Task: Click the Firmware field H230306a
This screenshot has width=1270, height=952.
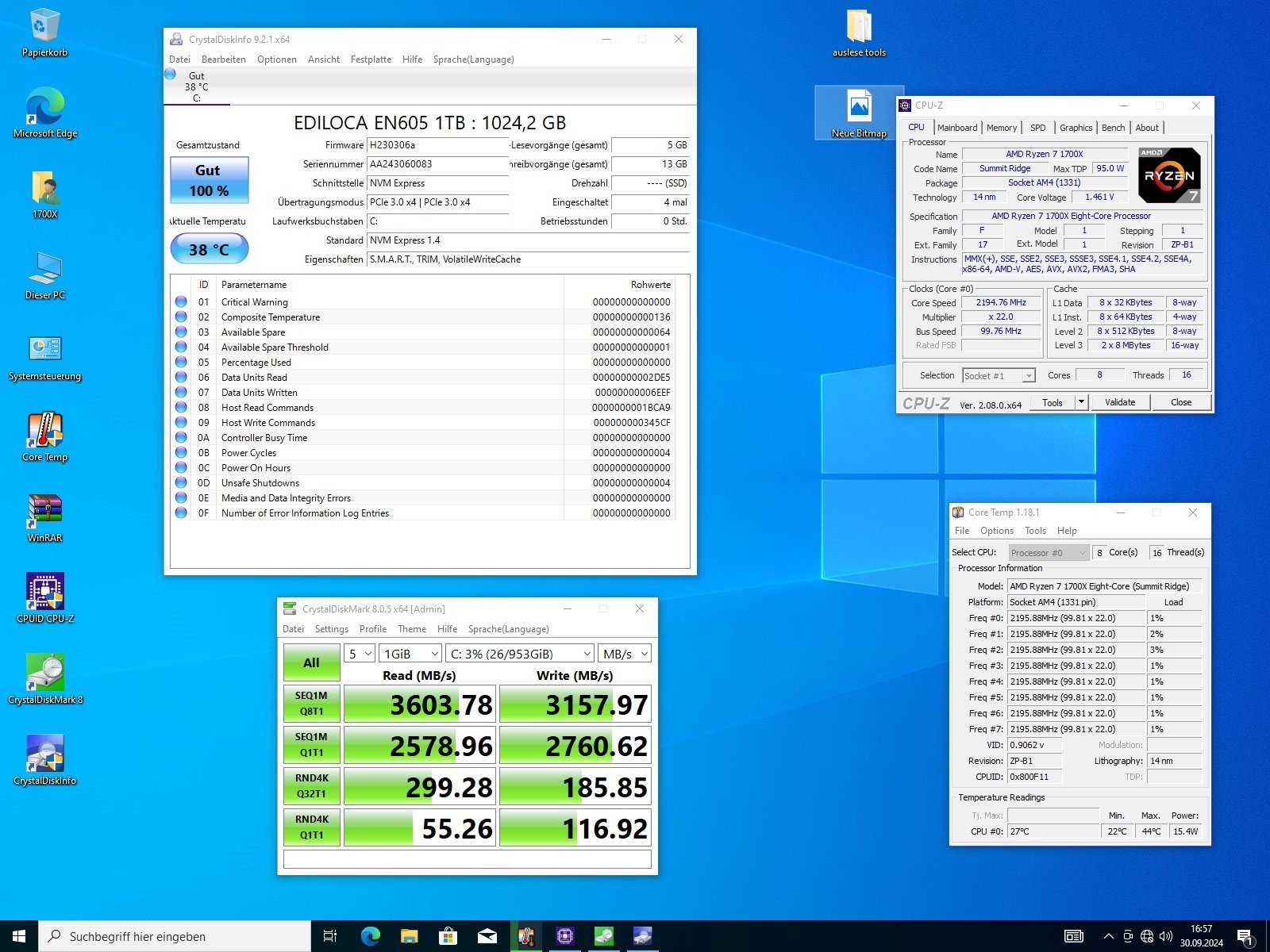Action: coord(437,145)
